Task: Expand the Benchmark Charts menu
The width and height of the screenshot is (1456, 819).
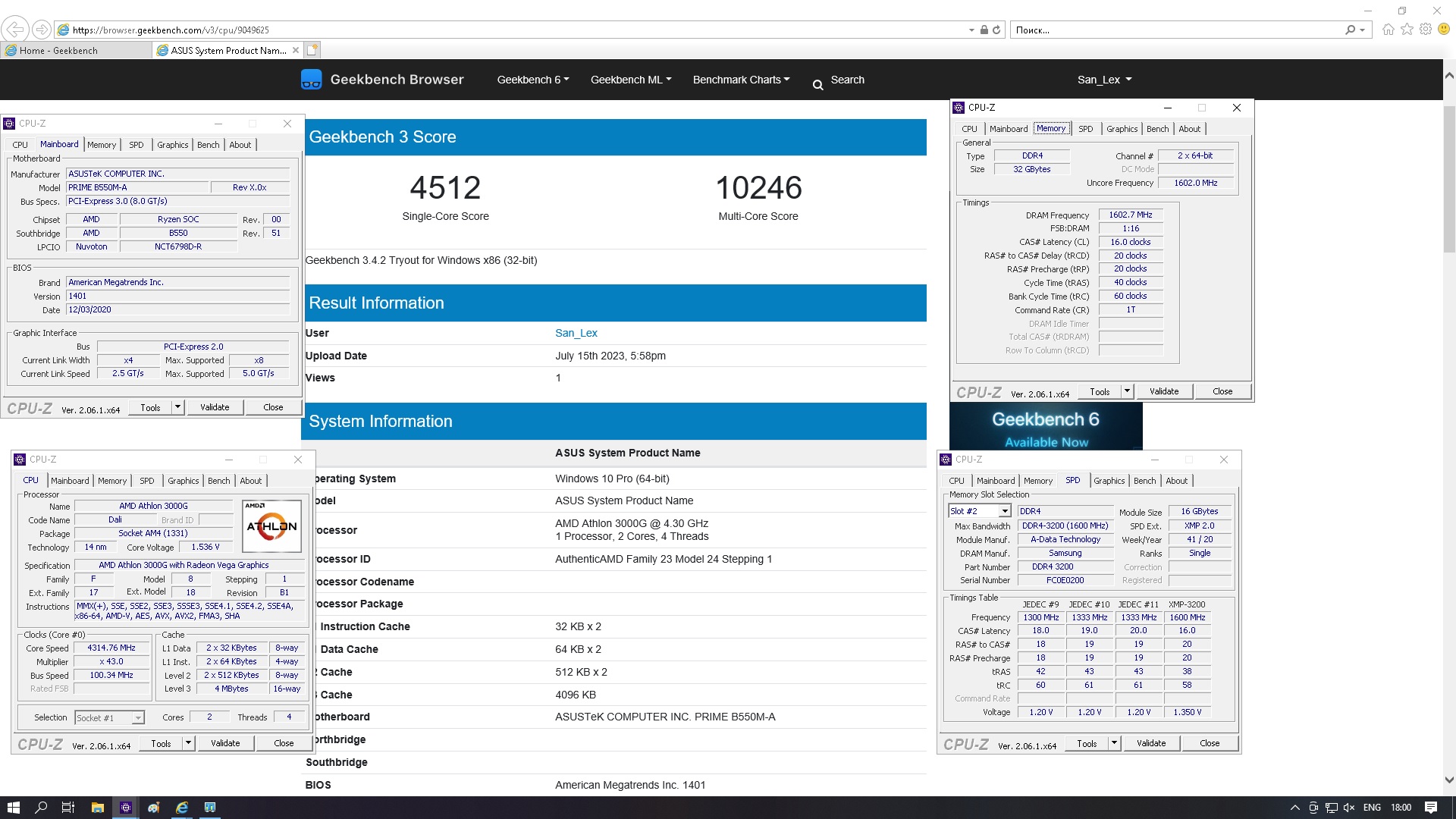Action: click(742, 80)
